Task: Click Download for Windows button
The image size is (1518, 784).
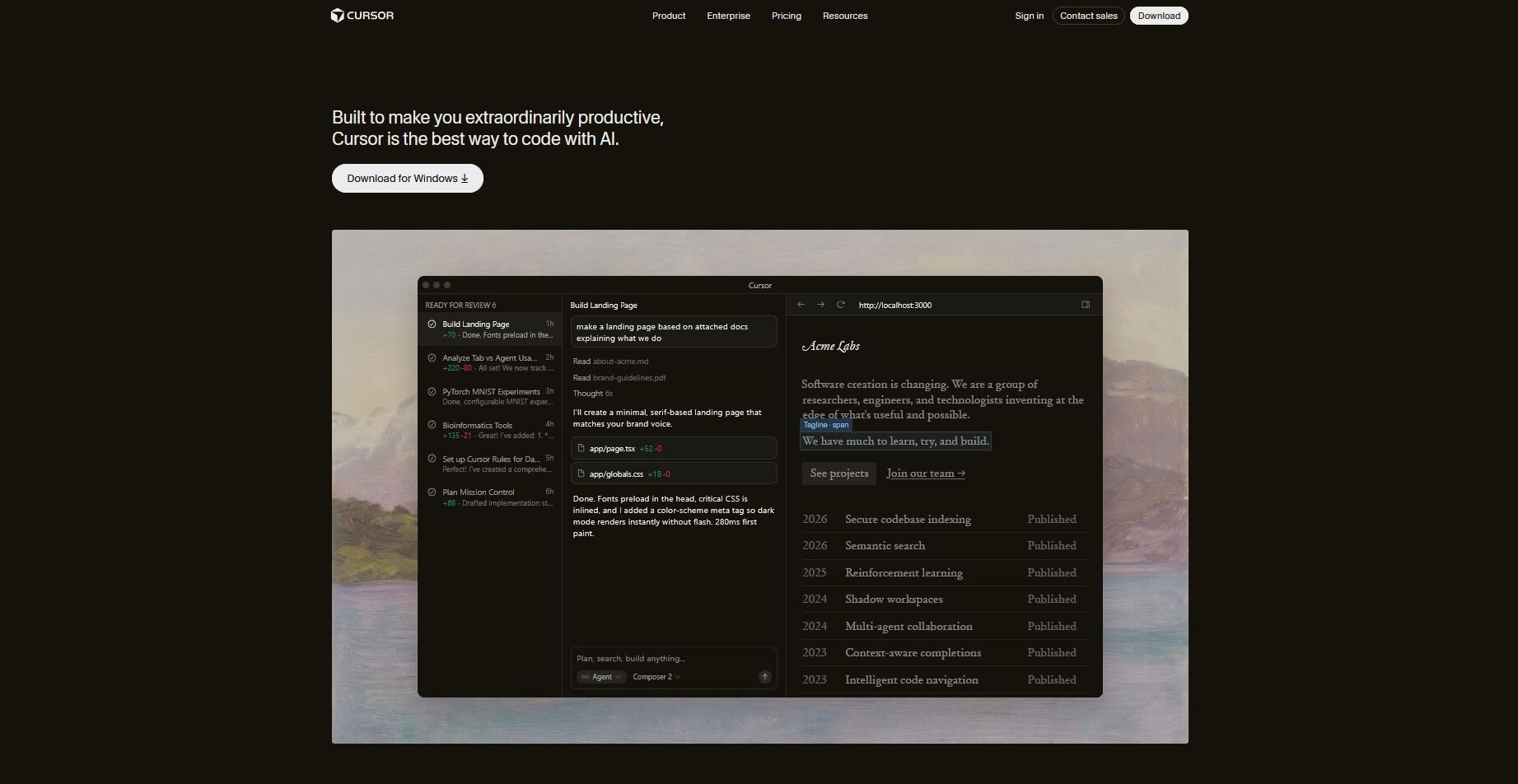Action: [408, 179]
